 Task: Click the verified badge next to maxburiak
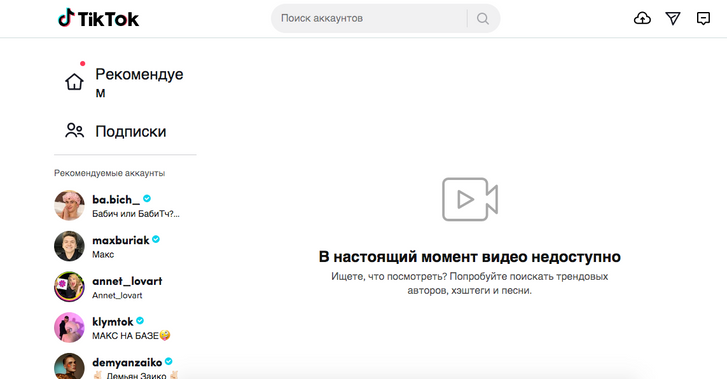pos(156,239)
